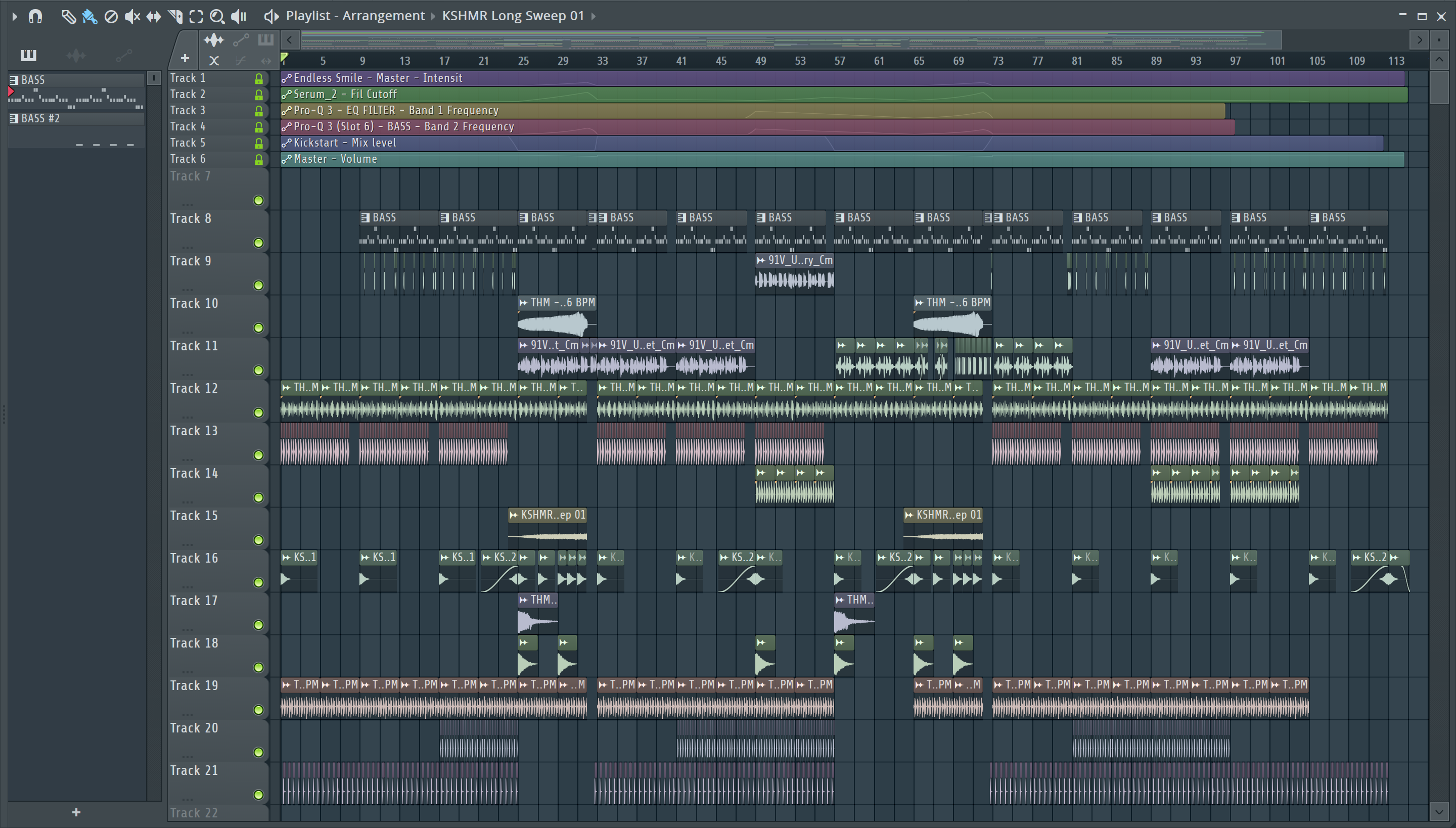This screenshot has width=1456, height=828.
Task: Click the horizontal stretch arrows icon
Action: point(265,60)
